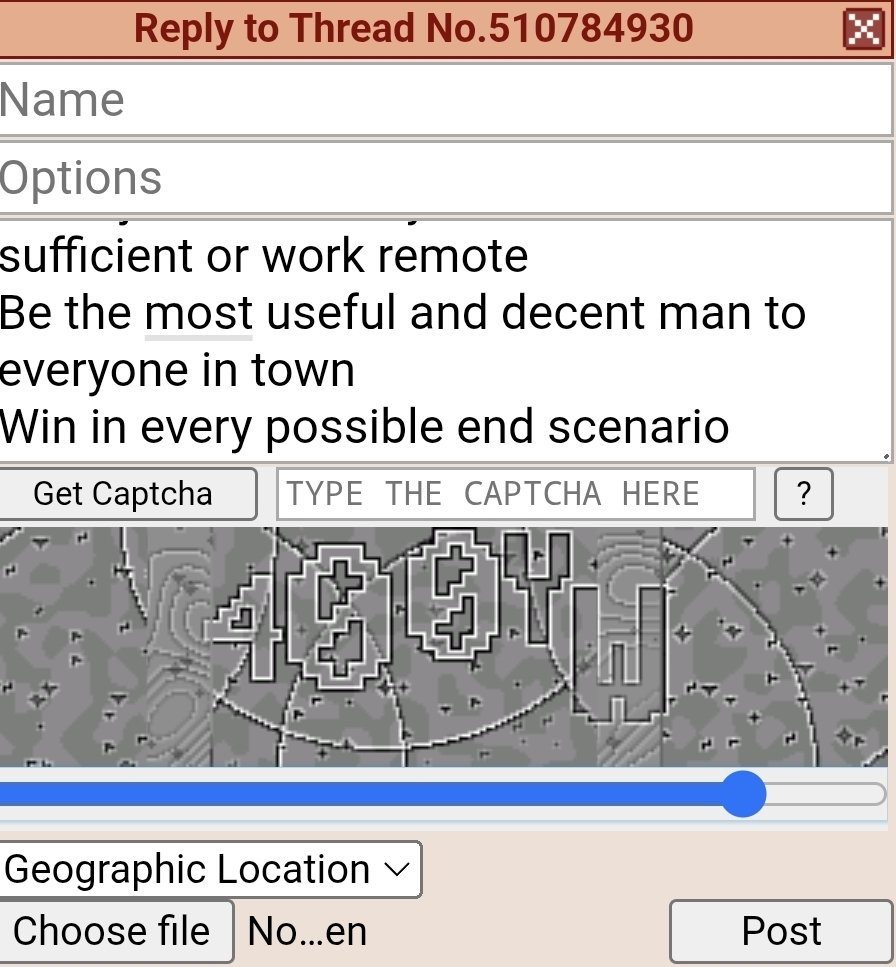Click the 'Reply to Thread No.510784930' header
The width and height of the screenshot is (896, 967).
pyautogui.click(x=414, y=28)
